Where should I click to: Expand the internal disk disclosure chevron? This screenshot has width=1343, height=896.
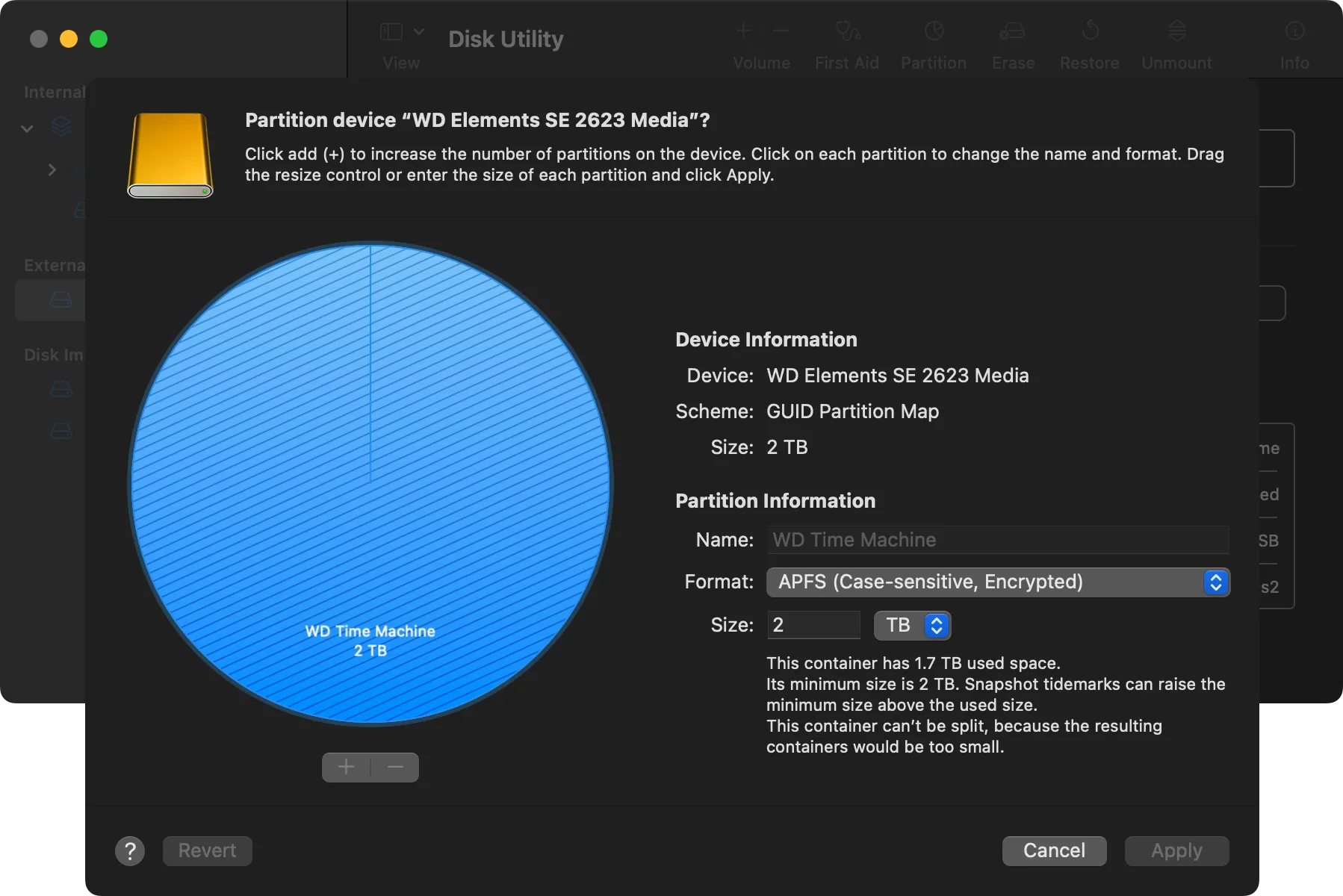[x=52, y=169]
